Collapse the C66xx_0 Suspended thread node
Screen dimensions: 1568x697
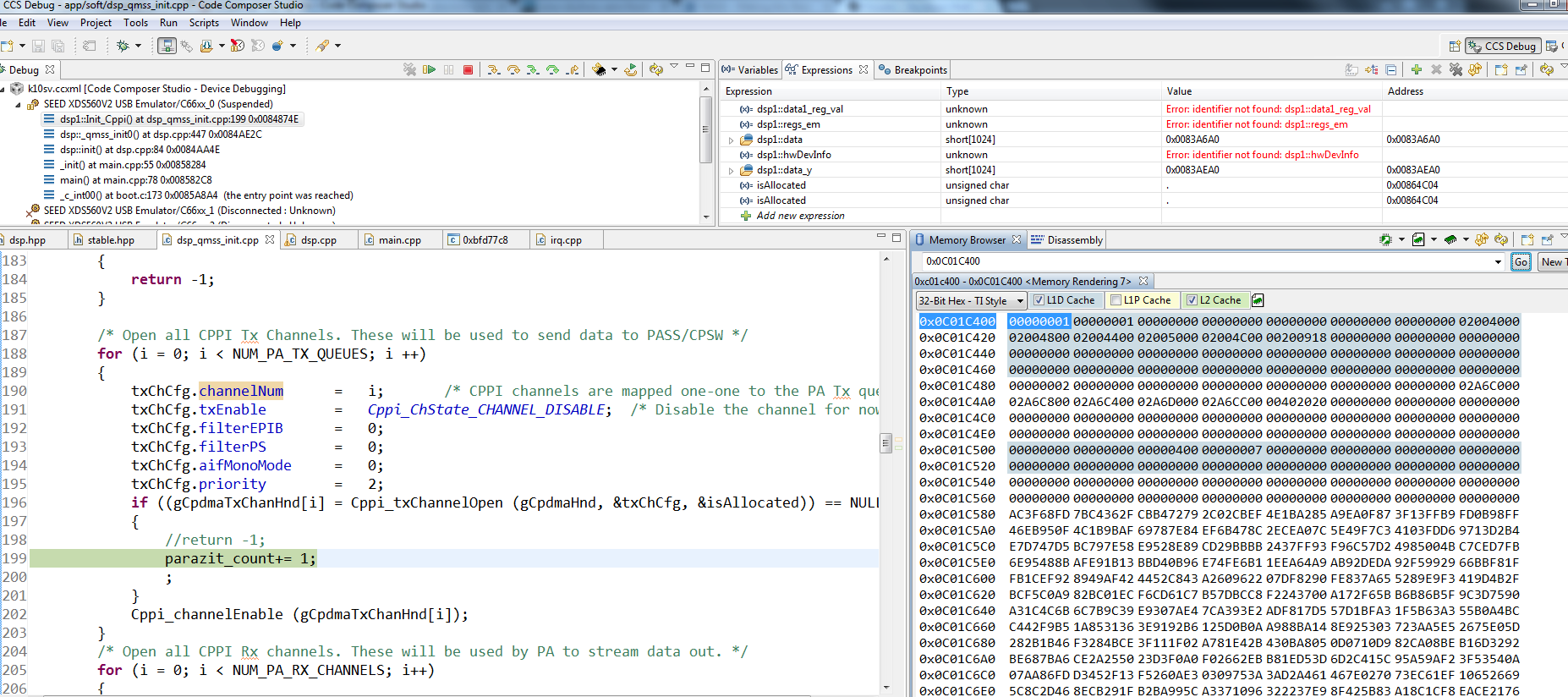(x=19, y=105)
